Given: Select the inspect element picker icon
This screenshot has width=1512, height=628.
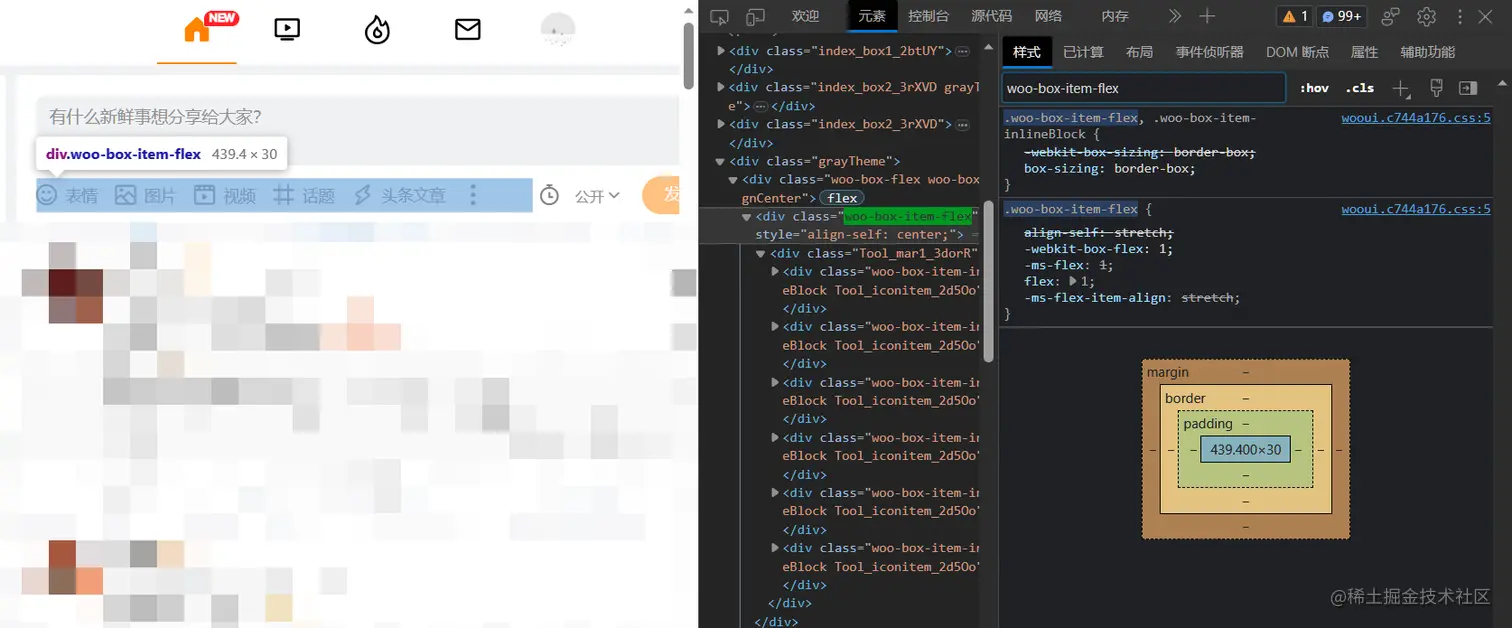Looking at the screenshot, I should [x=719, y=16].
